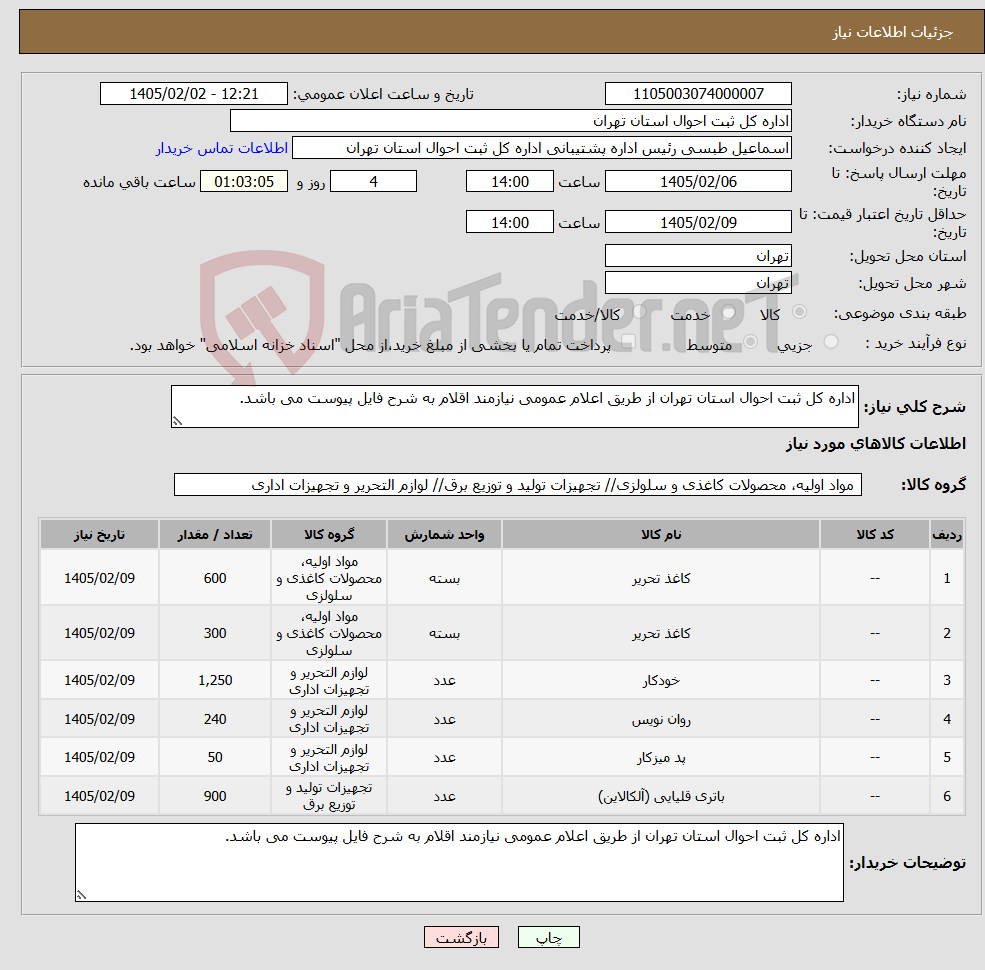
Task: Click the response deadline time 14:00 field
Action: 509,182
